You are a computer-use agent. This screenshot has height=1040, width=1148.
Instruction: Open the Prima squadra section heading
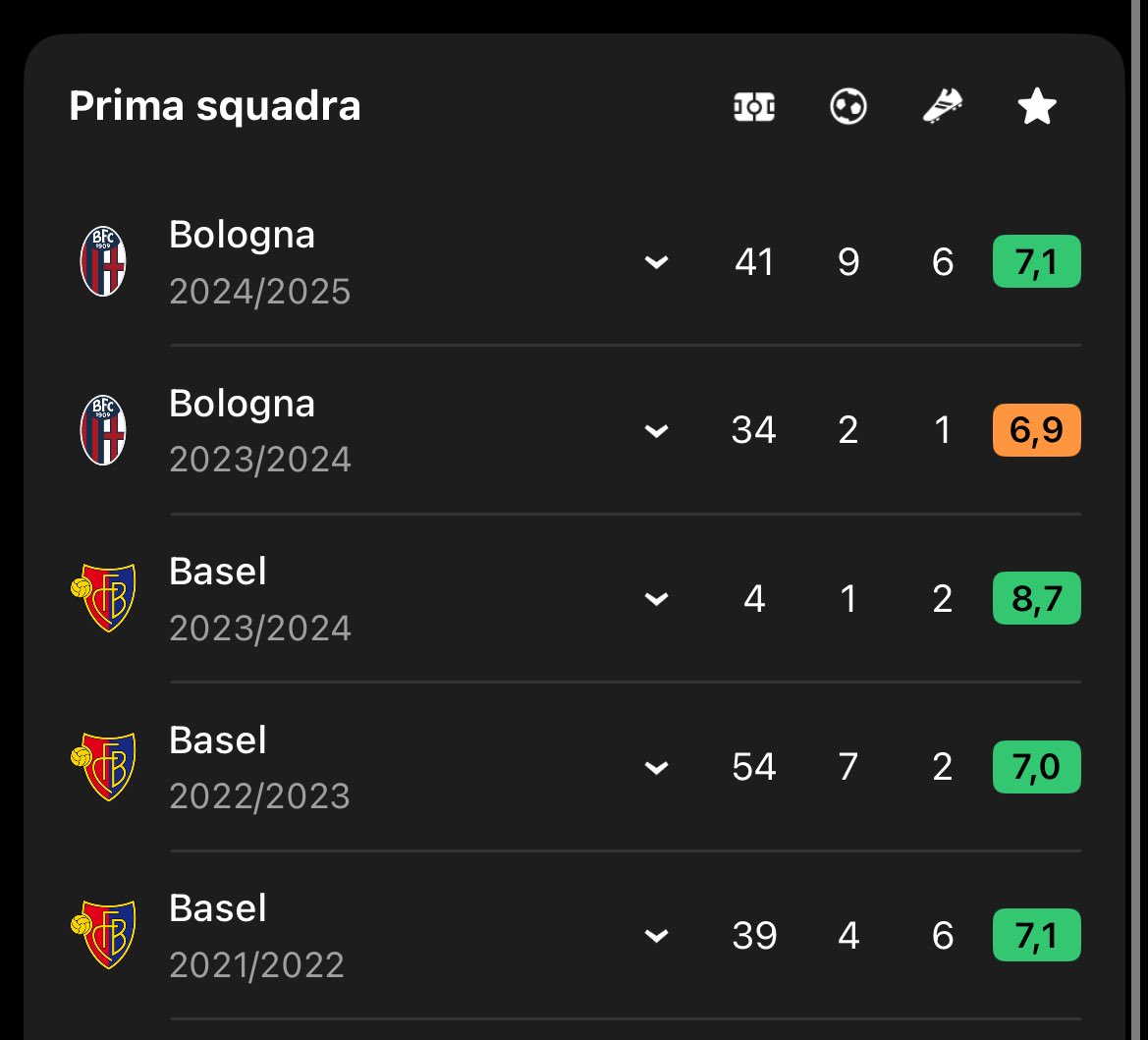(x=214, y=107)
